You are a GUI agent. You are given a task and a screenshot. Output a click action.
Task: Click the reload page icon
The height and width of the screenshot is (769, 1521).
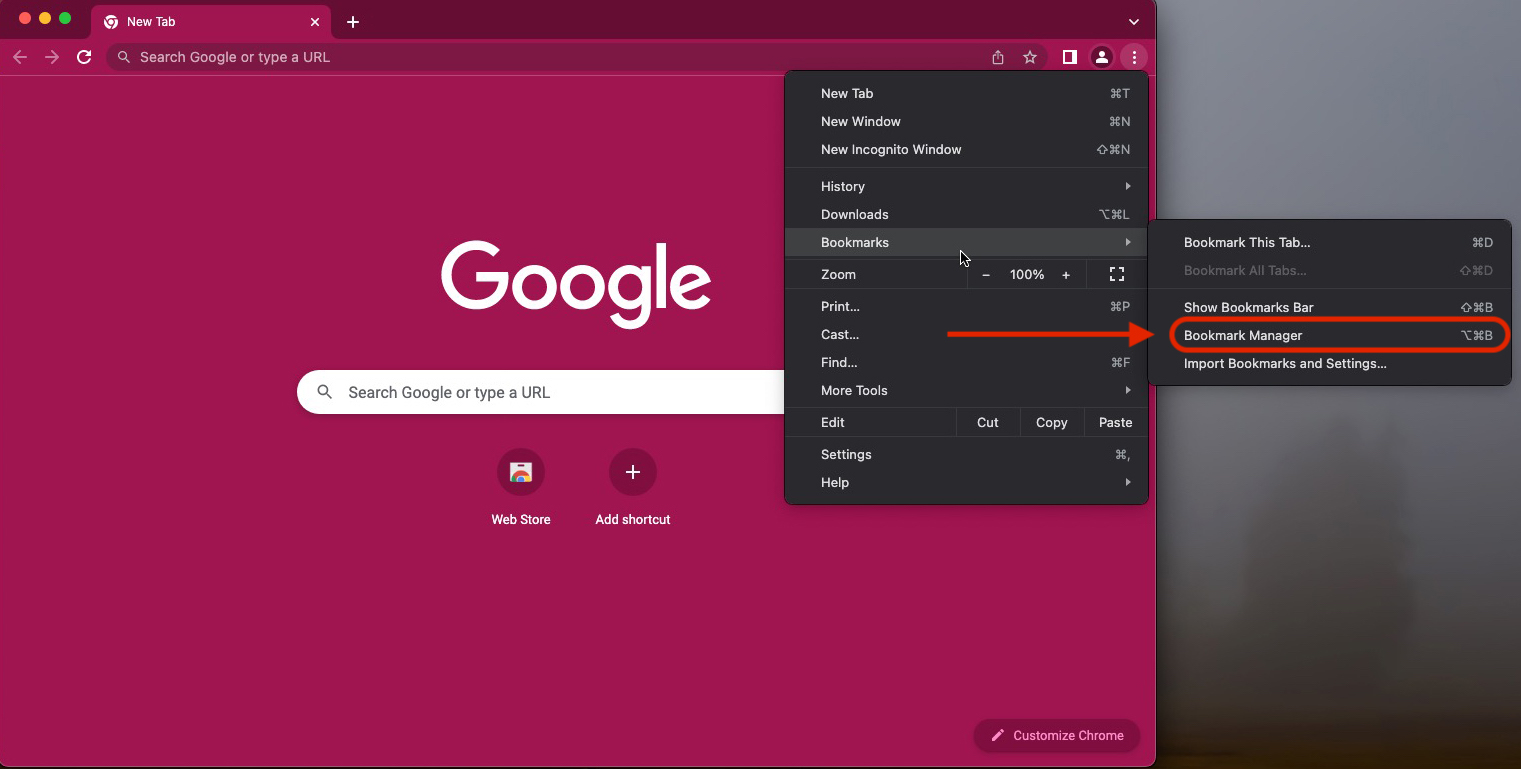[x=84, y=57]
